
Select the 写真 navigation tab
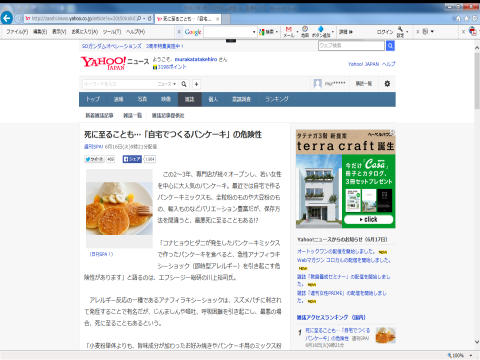[x=142, y=99]
